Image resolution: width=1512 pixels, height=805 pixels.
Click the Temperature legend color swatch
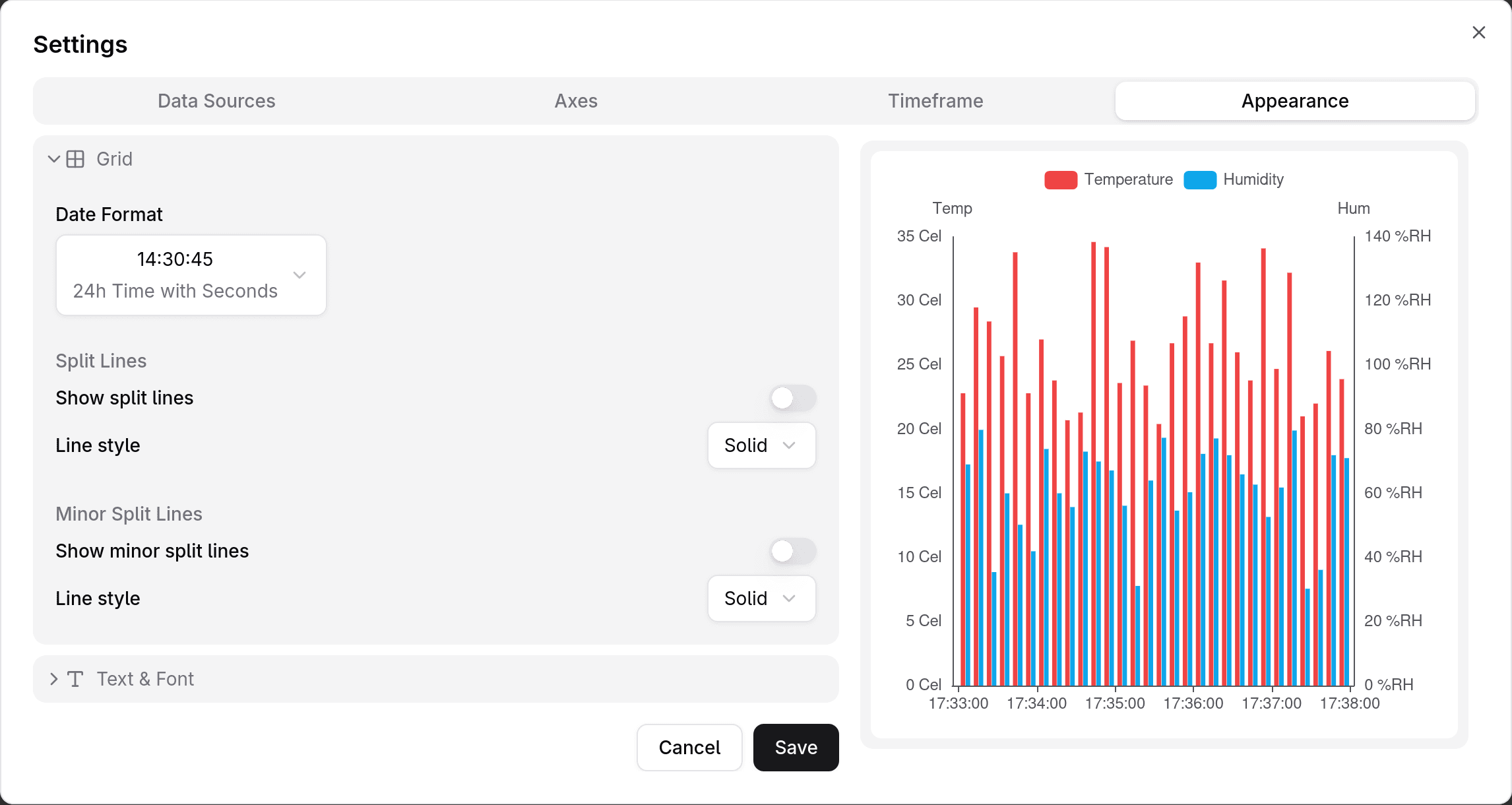click(x=1060, y=179)
